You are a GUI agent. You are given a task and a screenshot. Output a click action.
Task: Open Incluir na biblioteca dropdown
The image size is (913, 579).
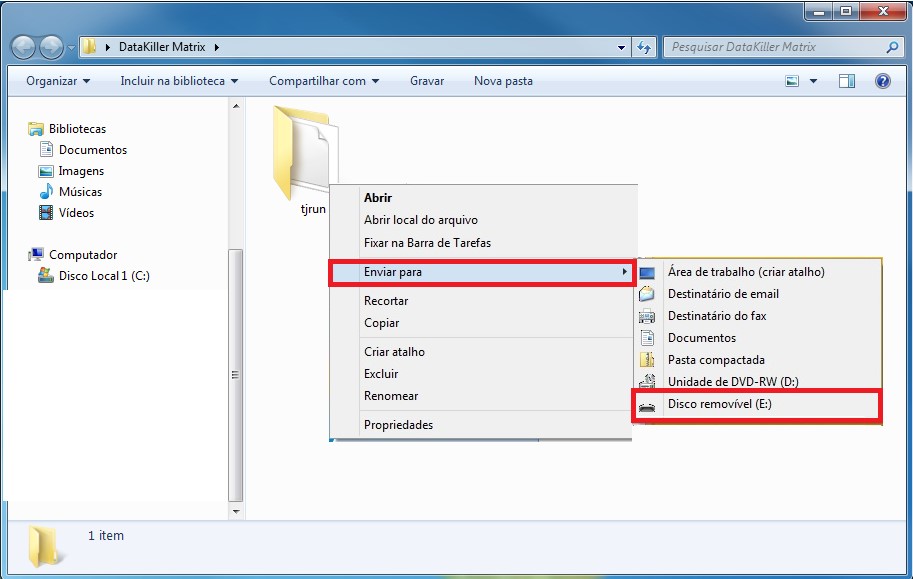click(x=179, y=81)
